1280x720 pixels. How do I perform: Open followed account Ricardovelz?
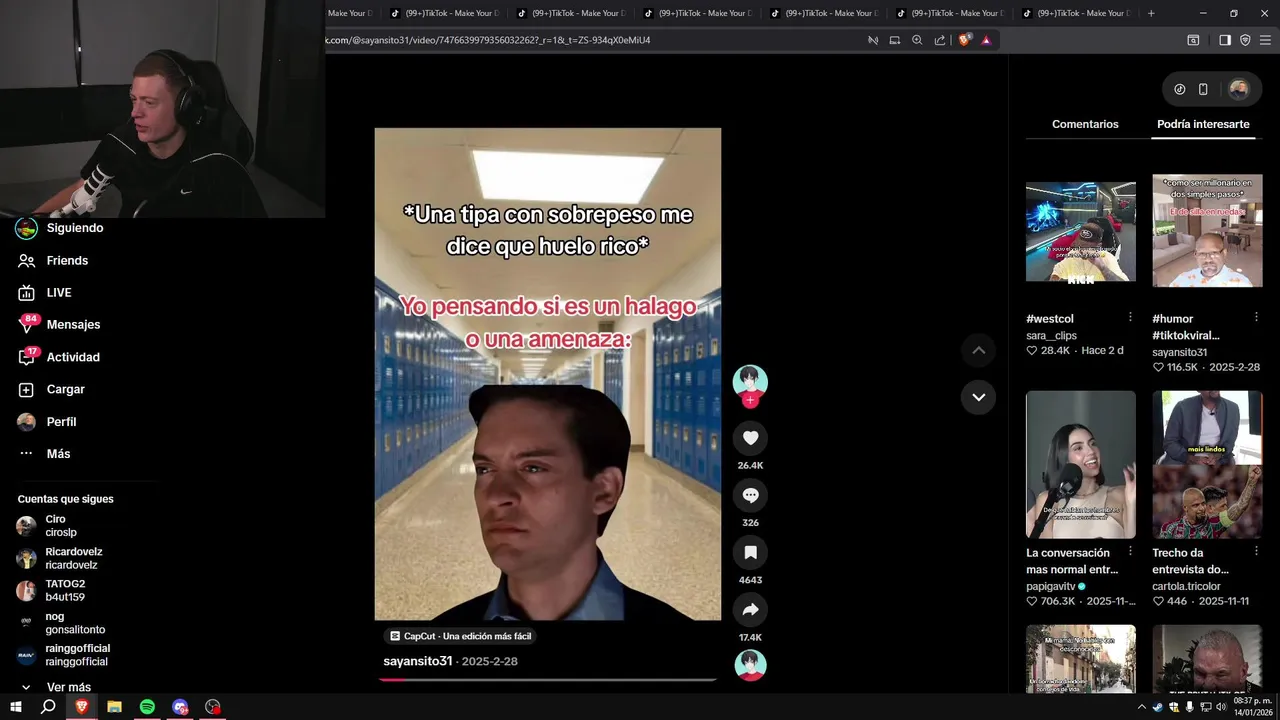[x=60, y=558]
